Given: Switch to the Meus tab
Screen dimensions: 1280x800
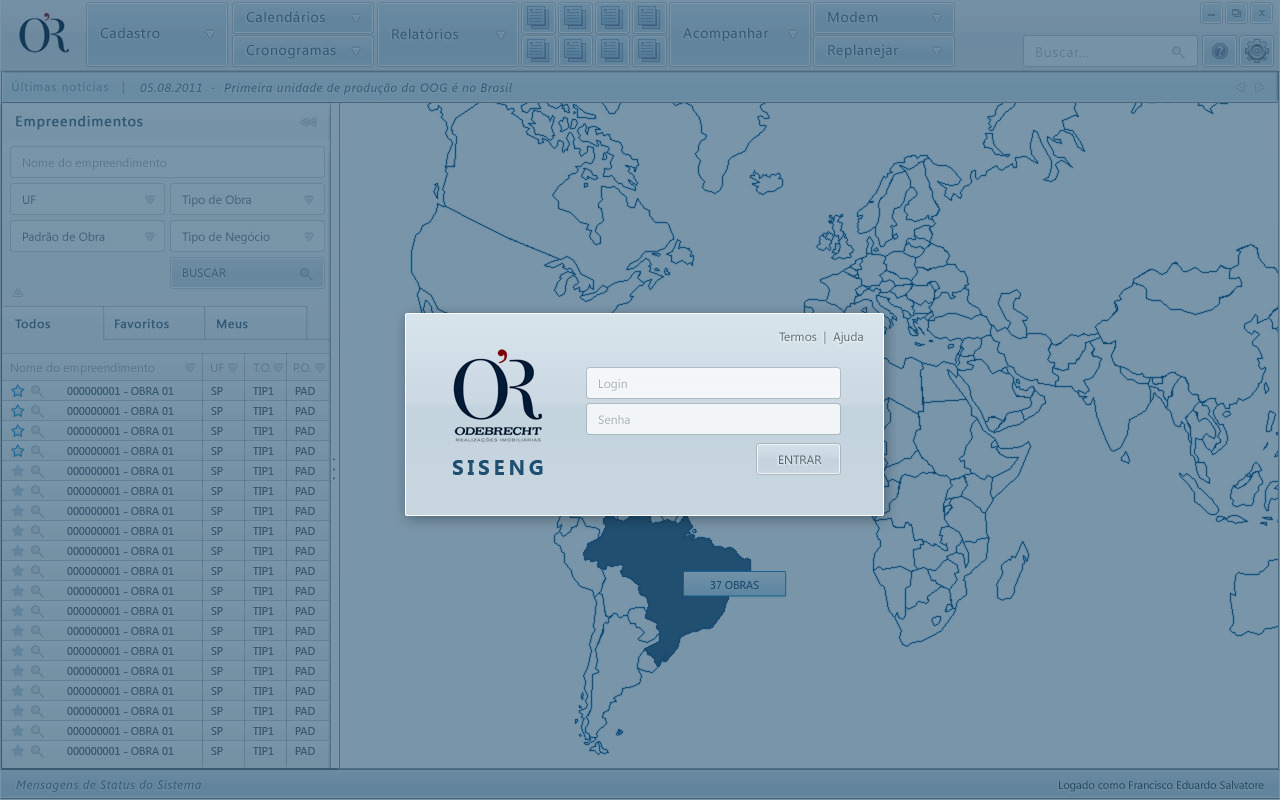Looking at the screenshot, I should [255, 324].
